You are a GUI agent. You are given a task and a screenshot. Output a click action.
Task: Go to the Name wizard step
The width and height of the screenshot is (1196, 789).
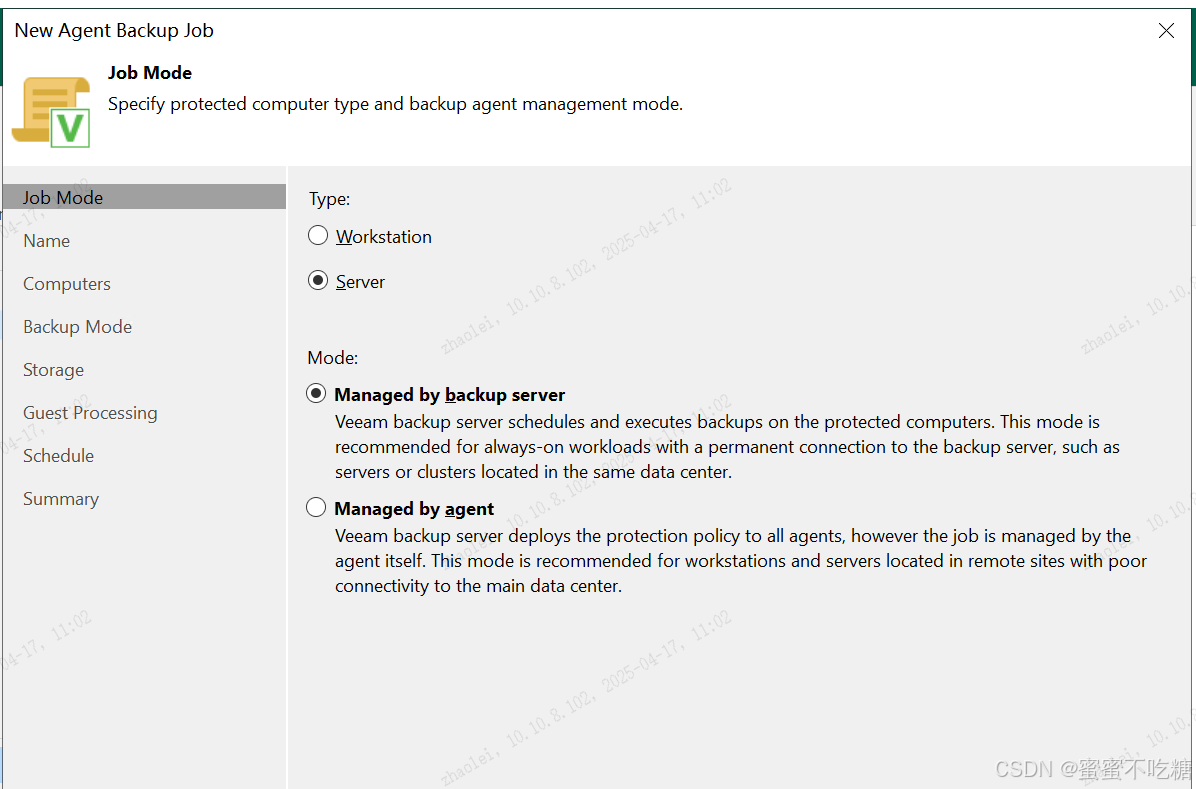47,240
